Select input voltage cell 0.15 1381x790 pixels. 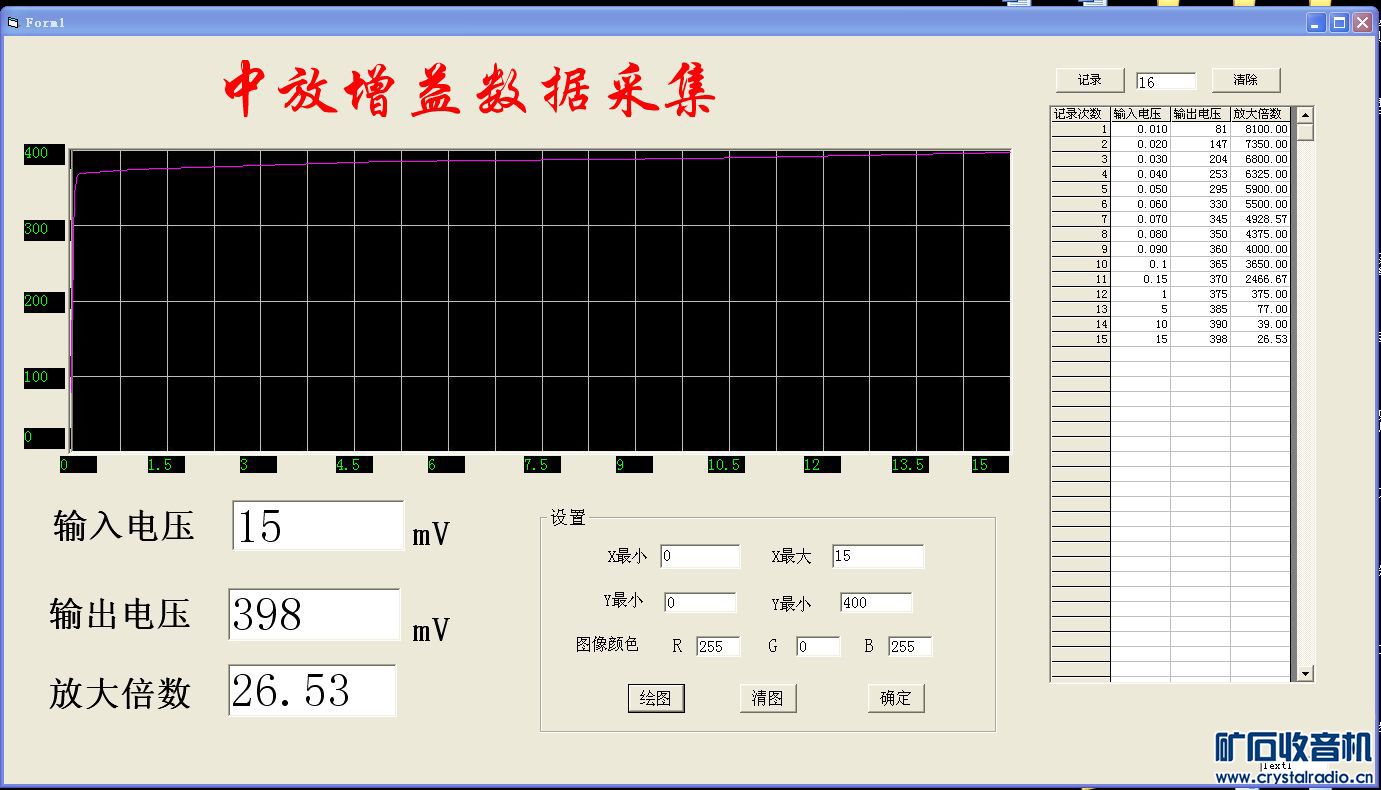(1140, 279)
